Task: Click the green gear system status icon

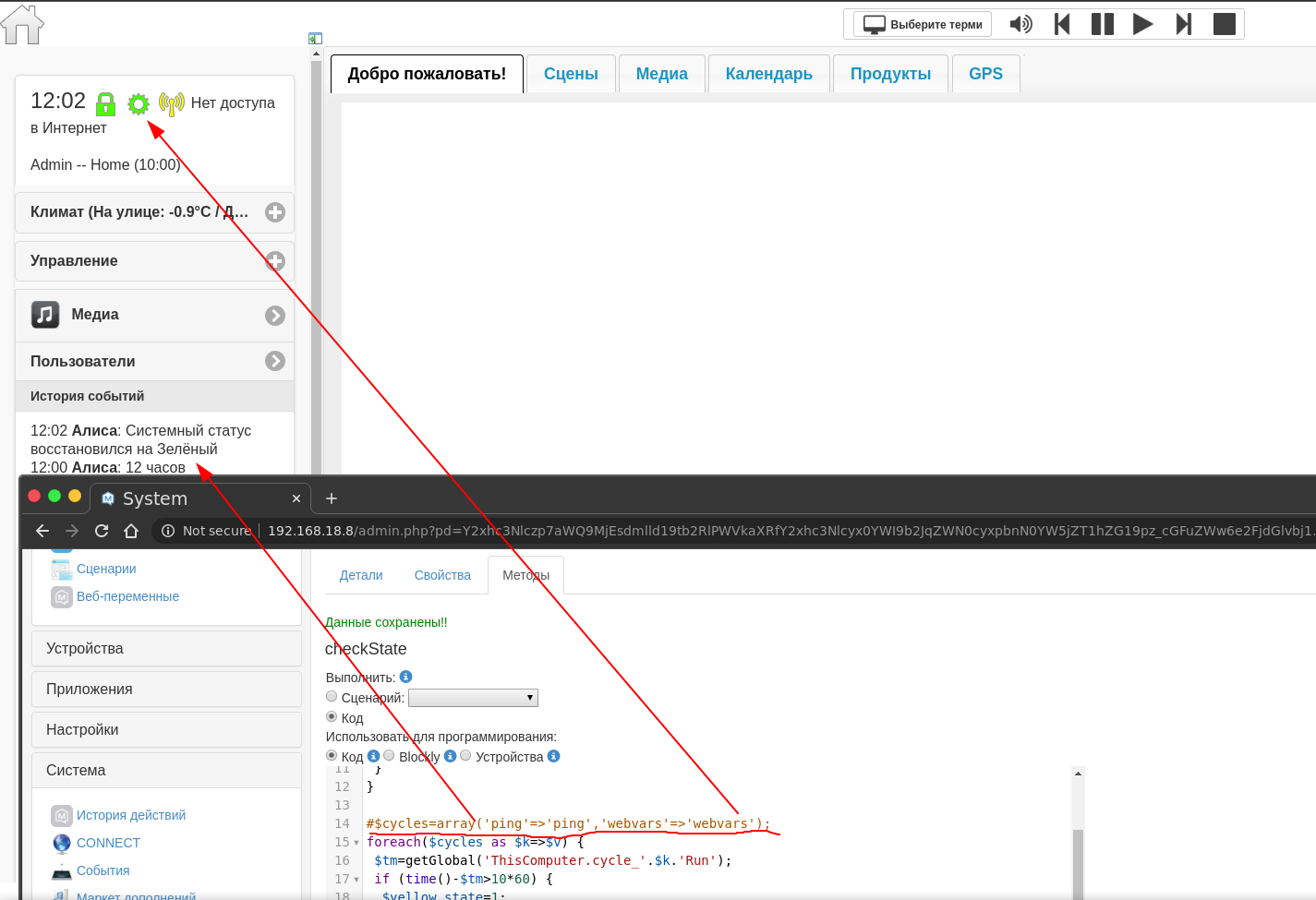Action: click(139, 104)
